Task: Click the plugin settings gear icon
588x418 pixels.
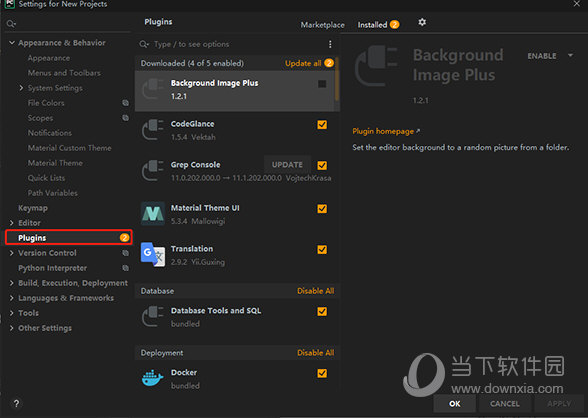Action: (x=422, y=22)
